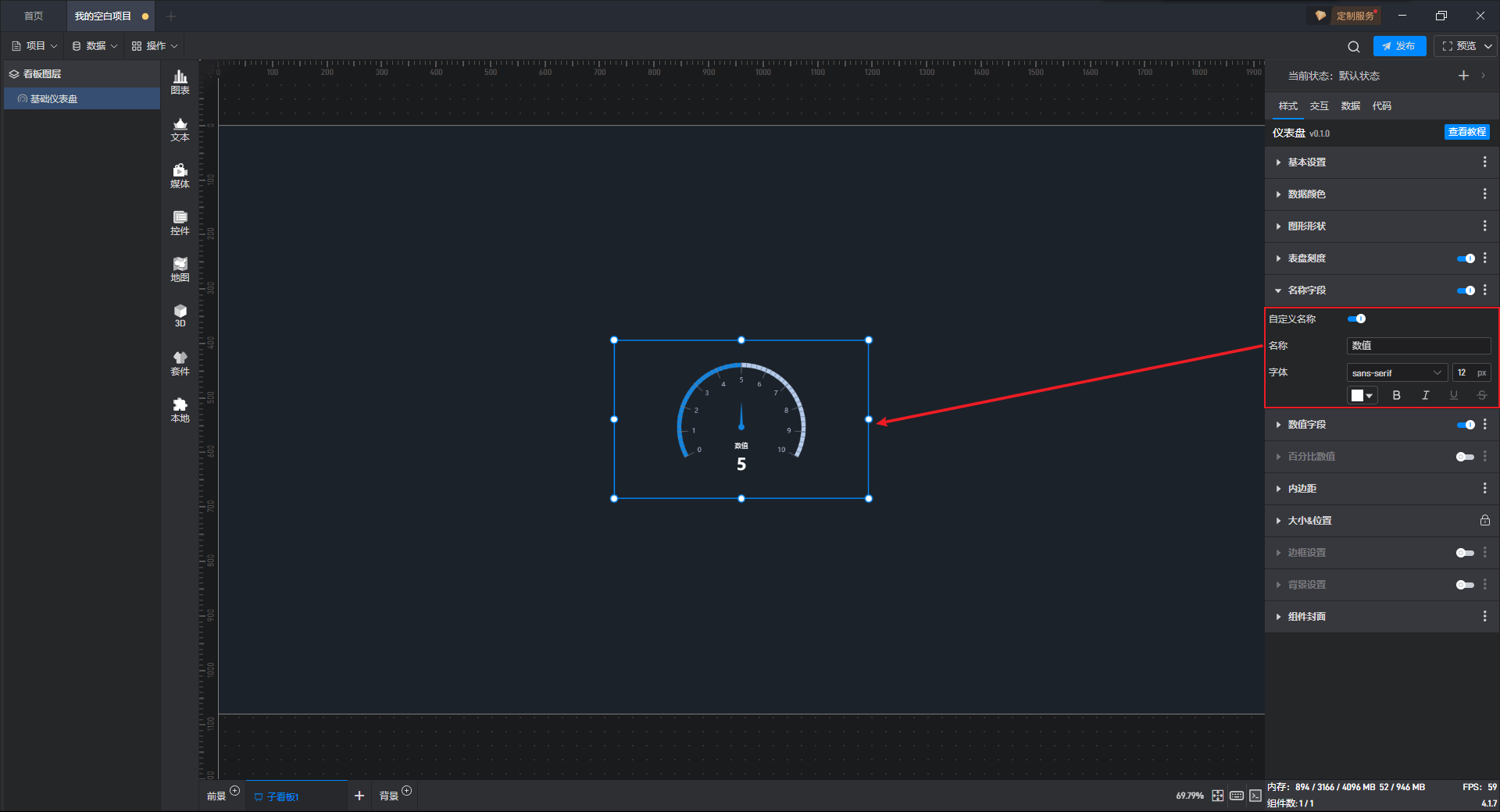Click the plus icon next to 背景
The height and width of the screenshot is (812, 1500).
tap(406, 791)
